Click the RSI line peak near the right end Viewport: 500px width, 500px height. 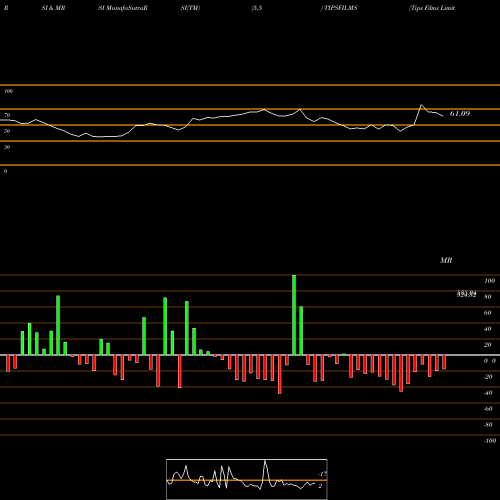pos(421,105)
